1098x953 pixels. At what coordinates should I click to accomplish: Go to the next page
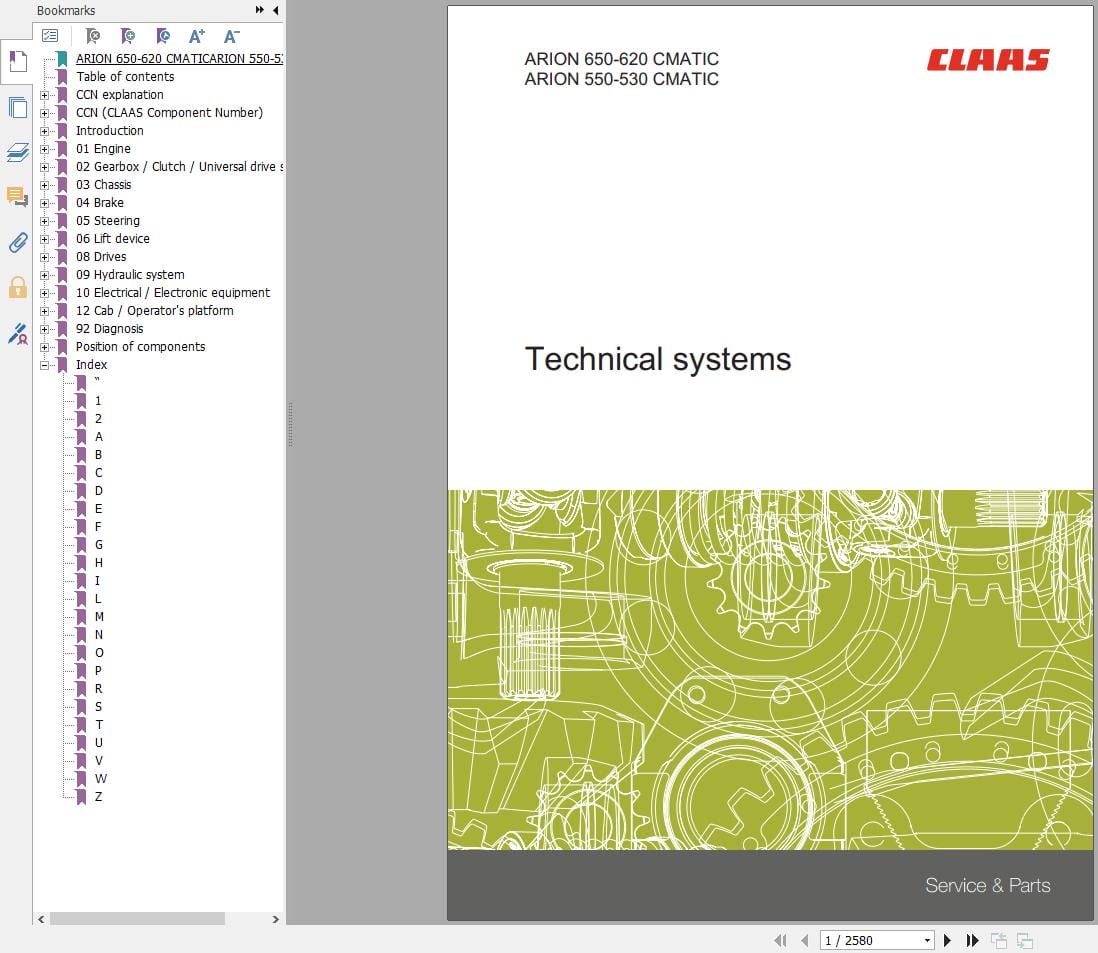coord(947,940)
